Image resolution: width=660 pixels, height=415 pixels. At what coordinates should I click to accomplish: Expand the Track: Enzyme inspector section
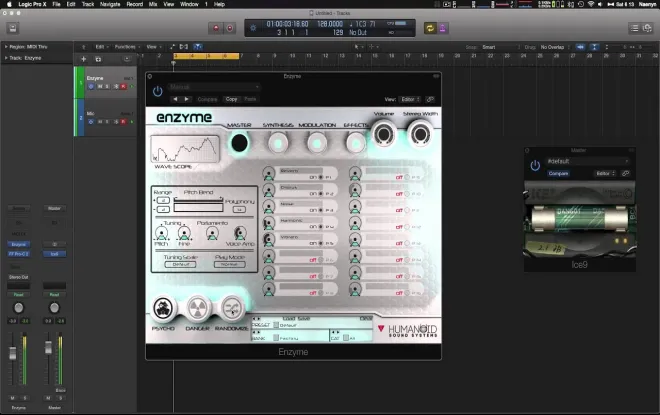tap(6, 58)
